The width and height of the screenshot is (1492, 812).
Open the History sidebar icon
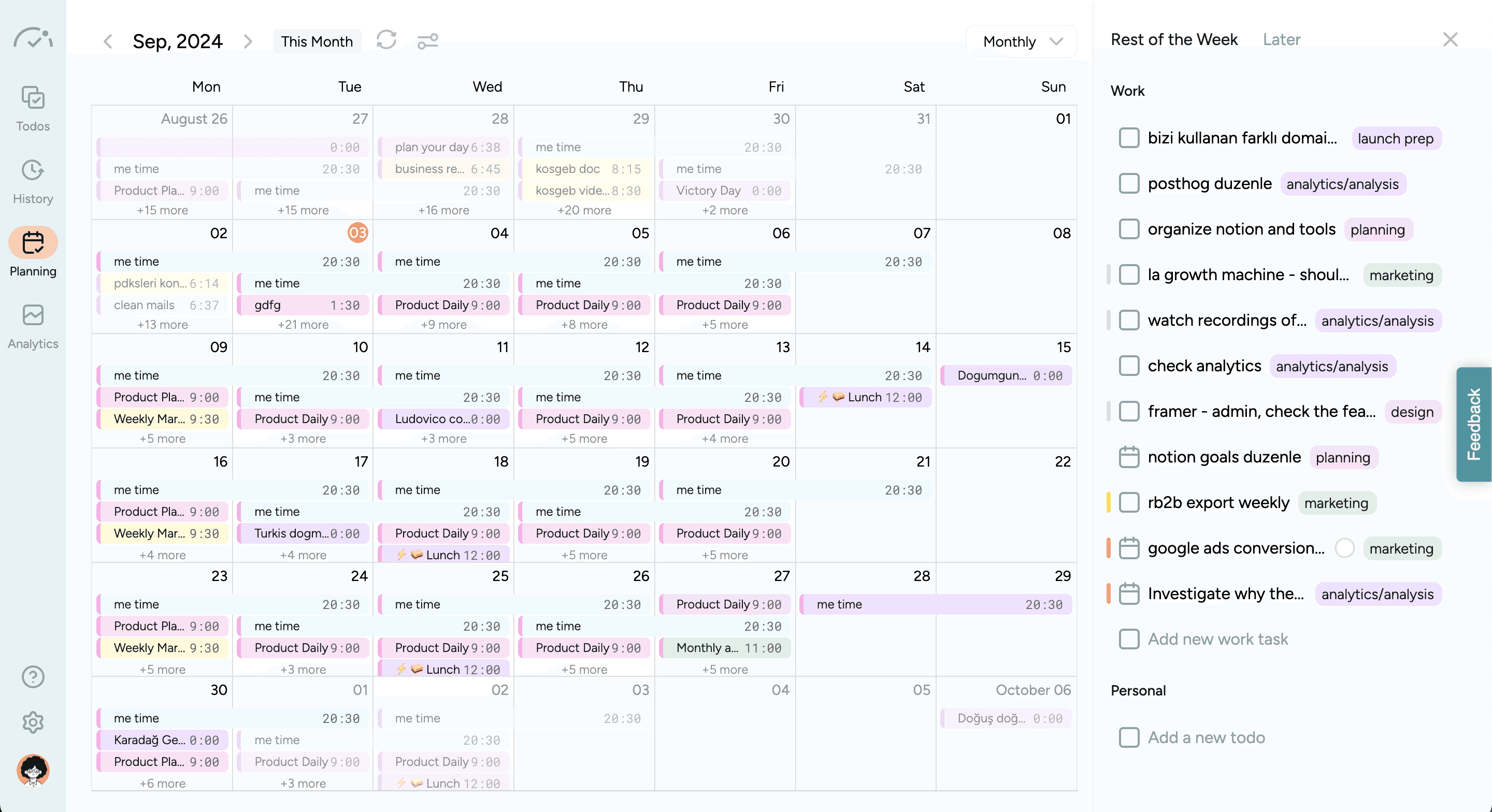point(33,181)
